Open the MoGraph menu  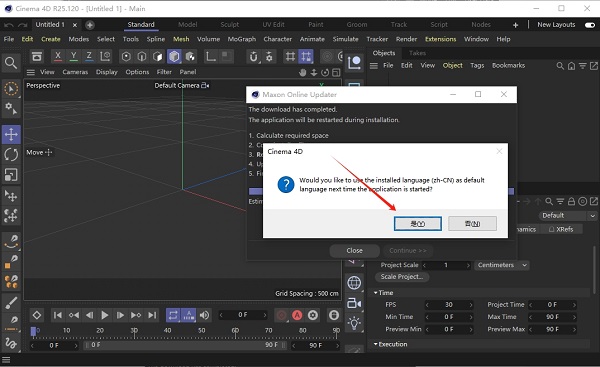(x=241, y=39)
